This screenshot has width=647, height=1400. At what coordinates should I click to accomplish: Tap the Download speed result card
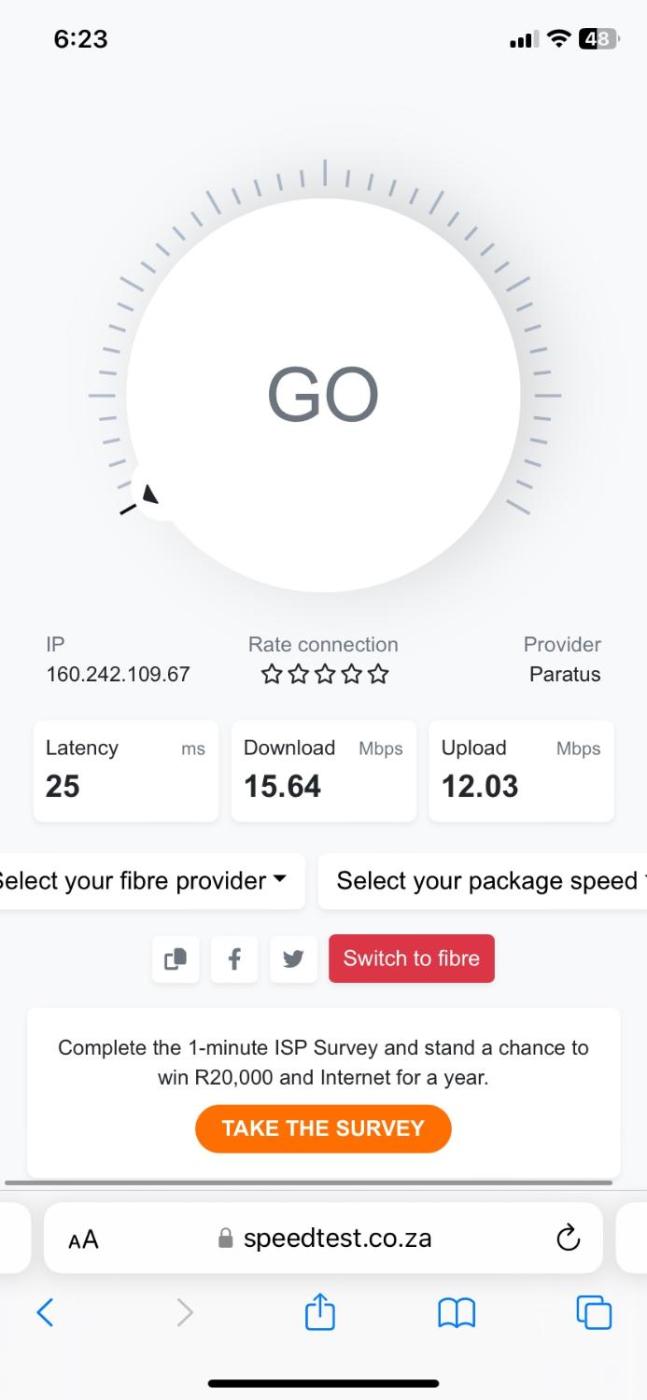323,771
